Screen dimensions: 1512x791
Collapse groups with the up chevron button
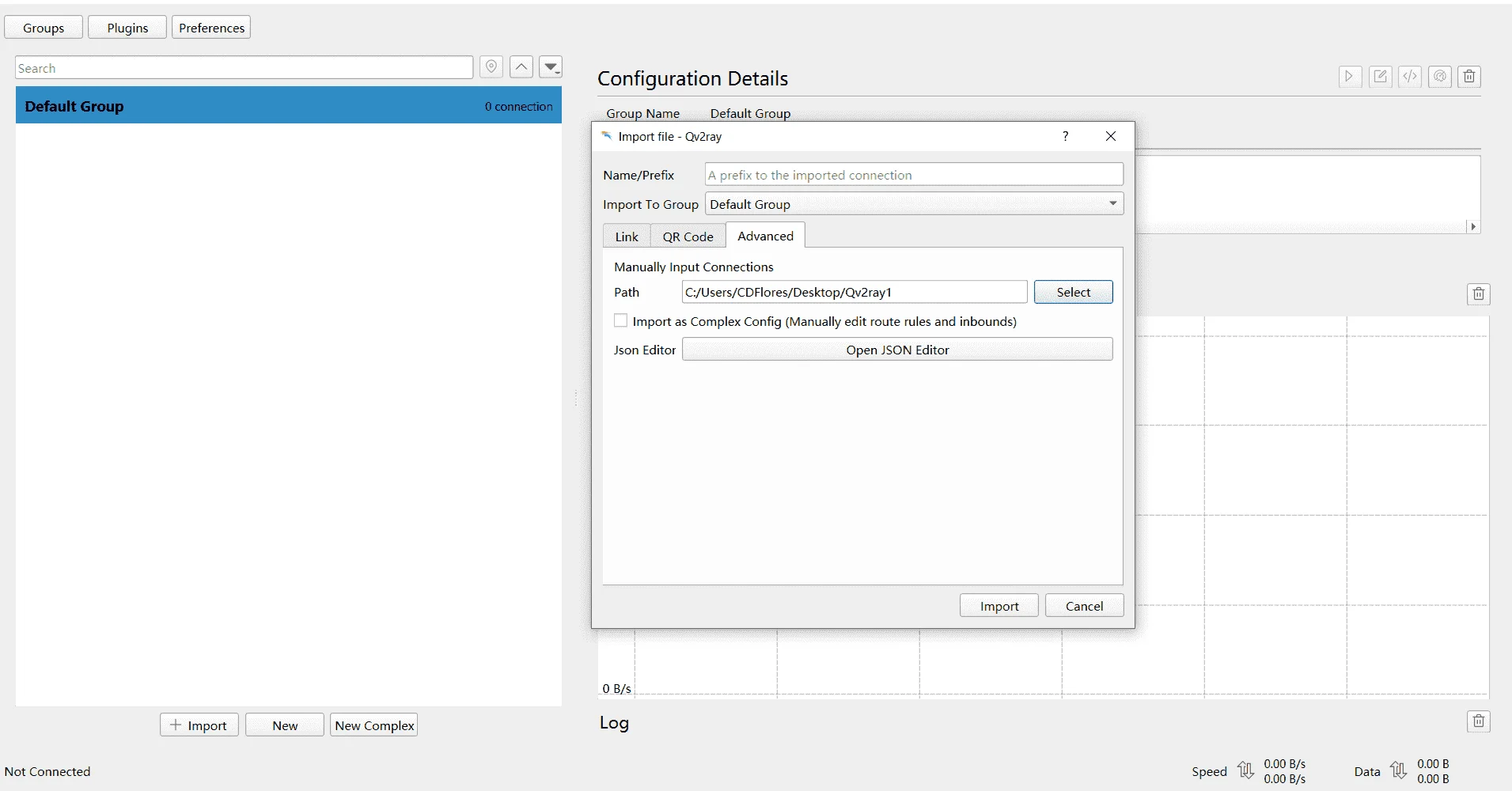pyautogui.click(x=521, y=67)
